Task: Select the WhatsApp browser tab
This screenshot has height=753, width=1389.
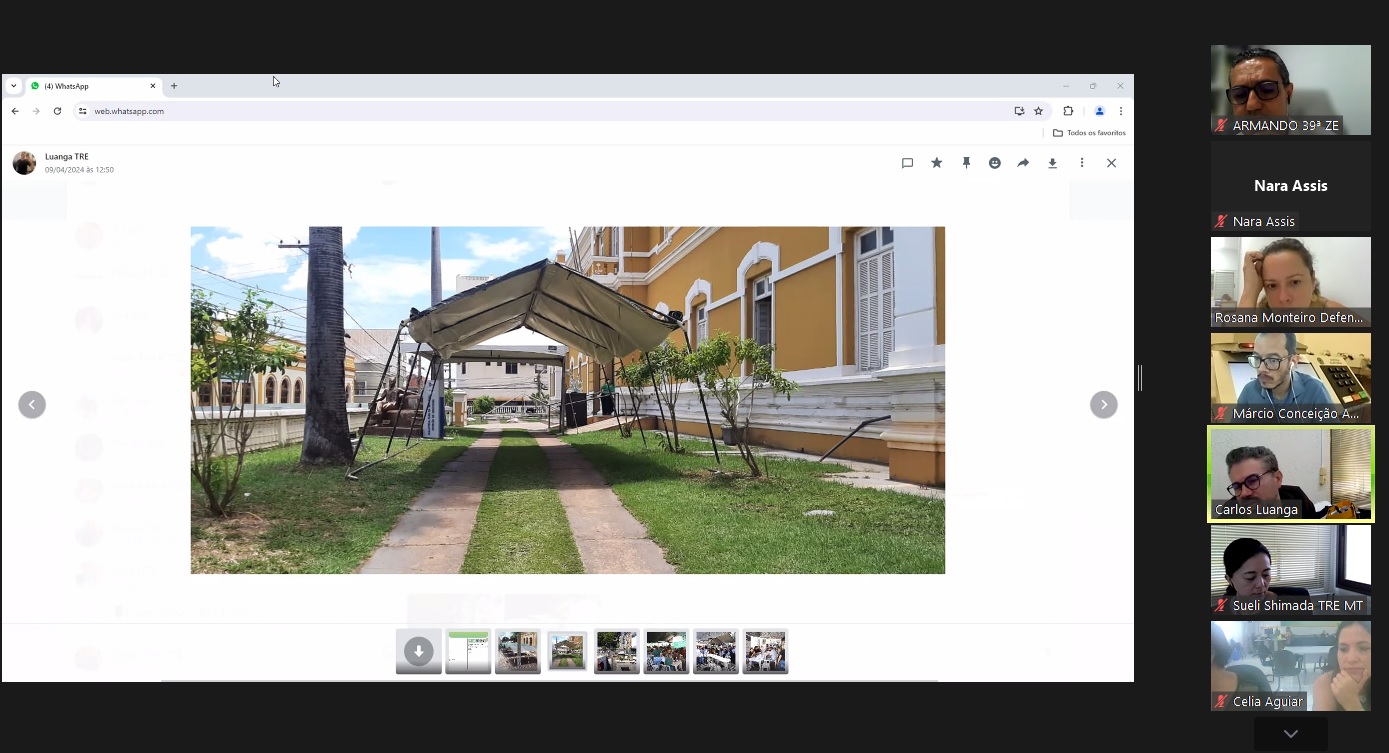Action: (90, 86)
